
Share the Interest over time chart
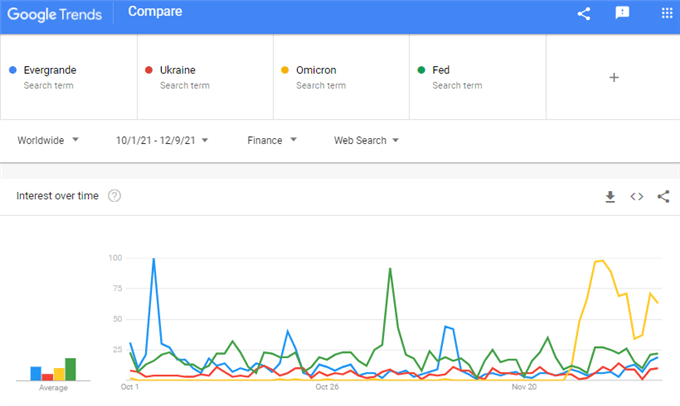coord(664,196)
